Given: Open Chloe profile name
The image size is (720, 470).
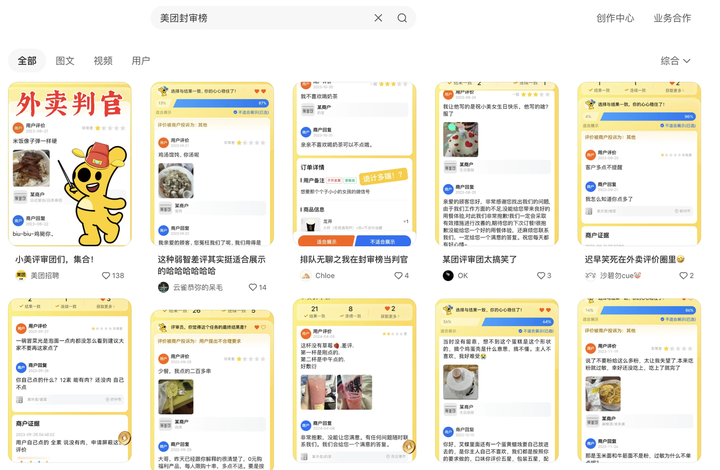Looking at the screenshot, I should (x=325, y=275).
